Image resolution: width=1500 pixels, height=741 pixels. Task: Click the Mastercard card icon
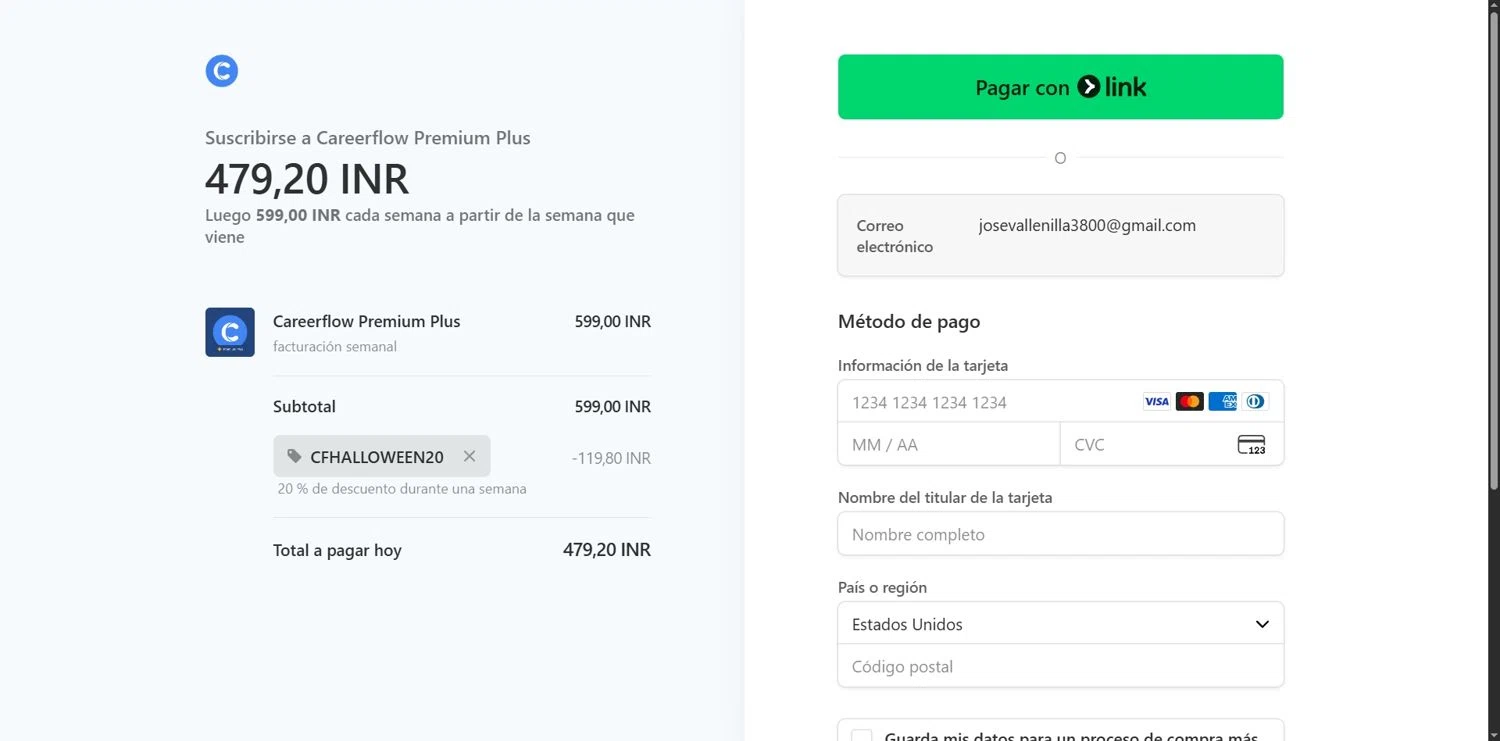(1189, 402)
